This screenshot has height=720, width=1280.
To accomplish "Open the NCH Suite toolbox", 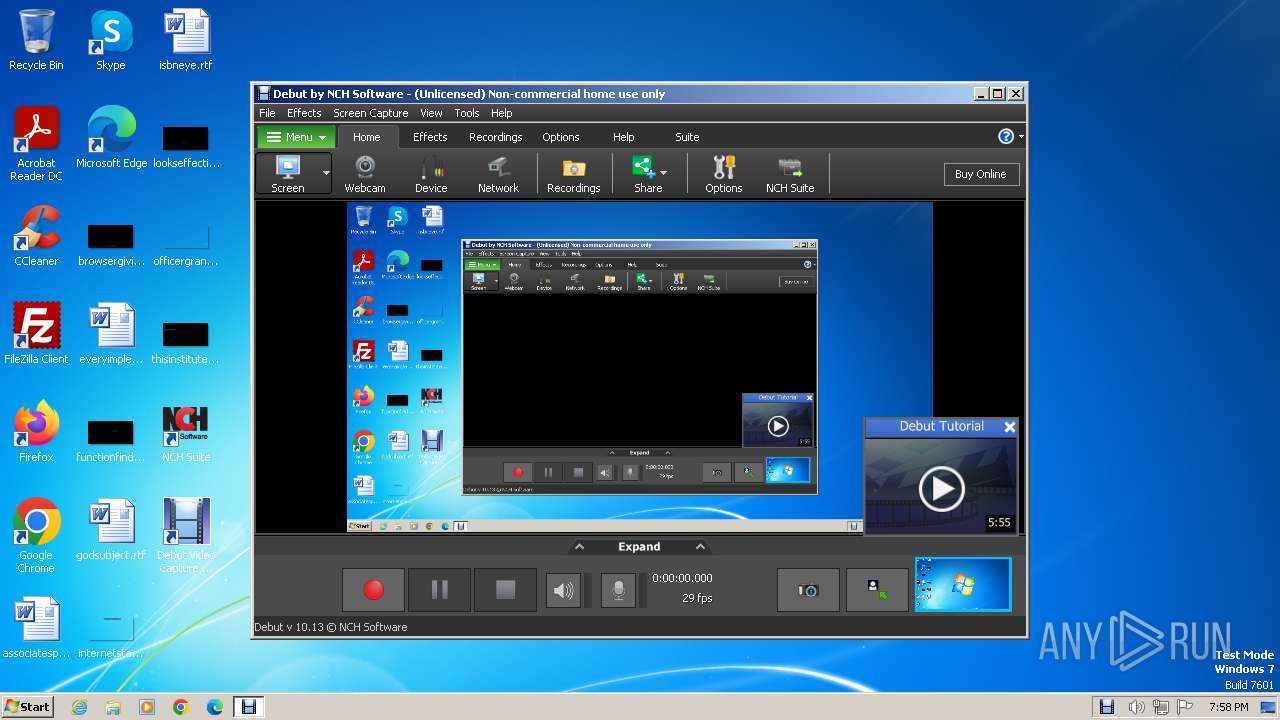I will 790,173.
